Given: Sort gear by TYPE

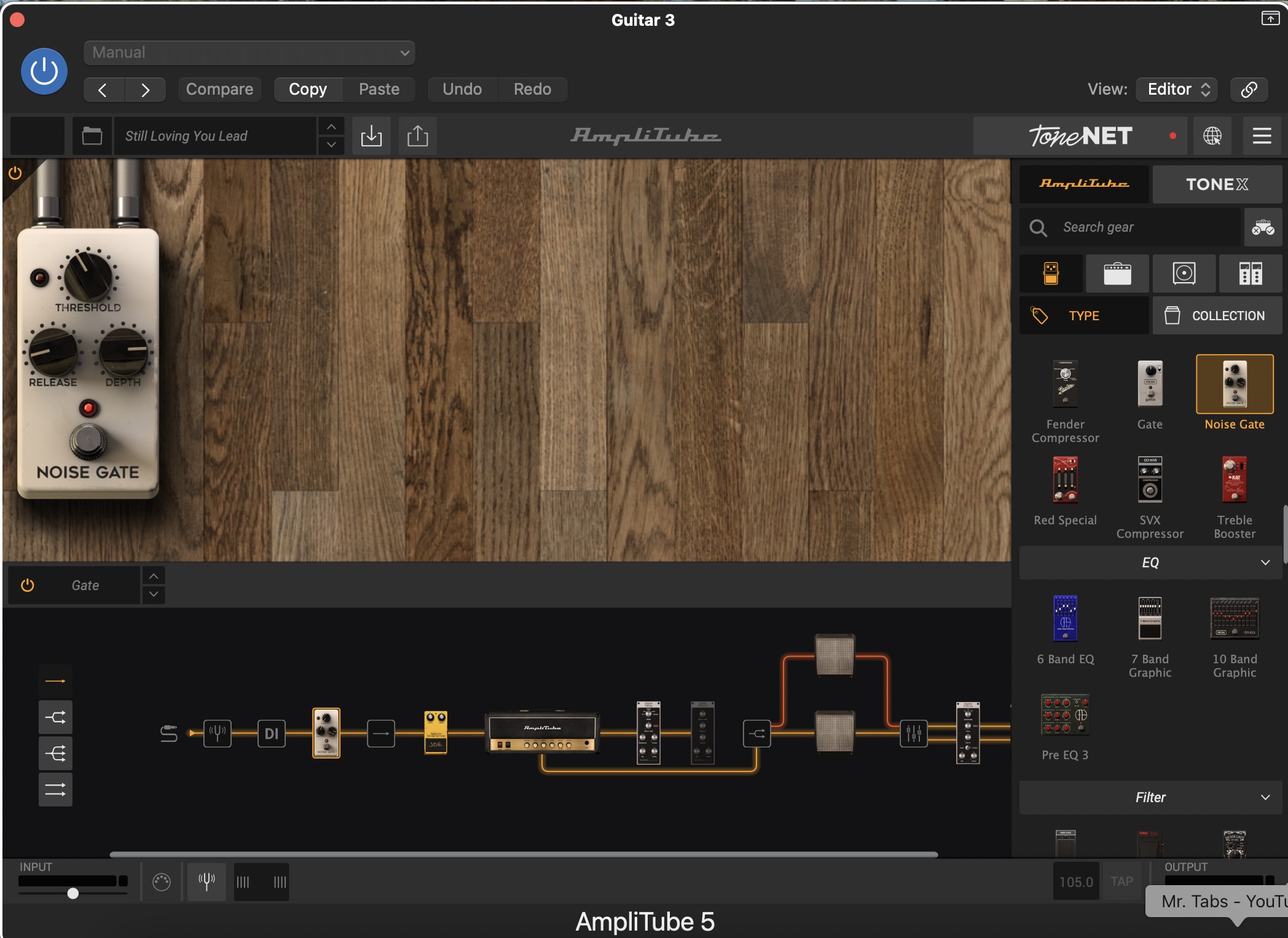Looking at the screenshot, I should [x=1084, y=316].
